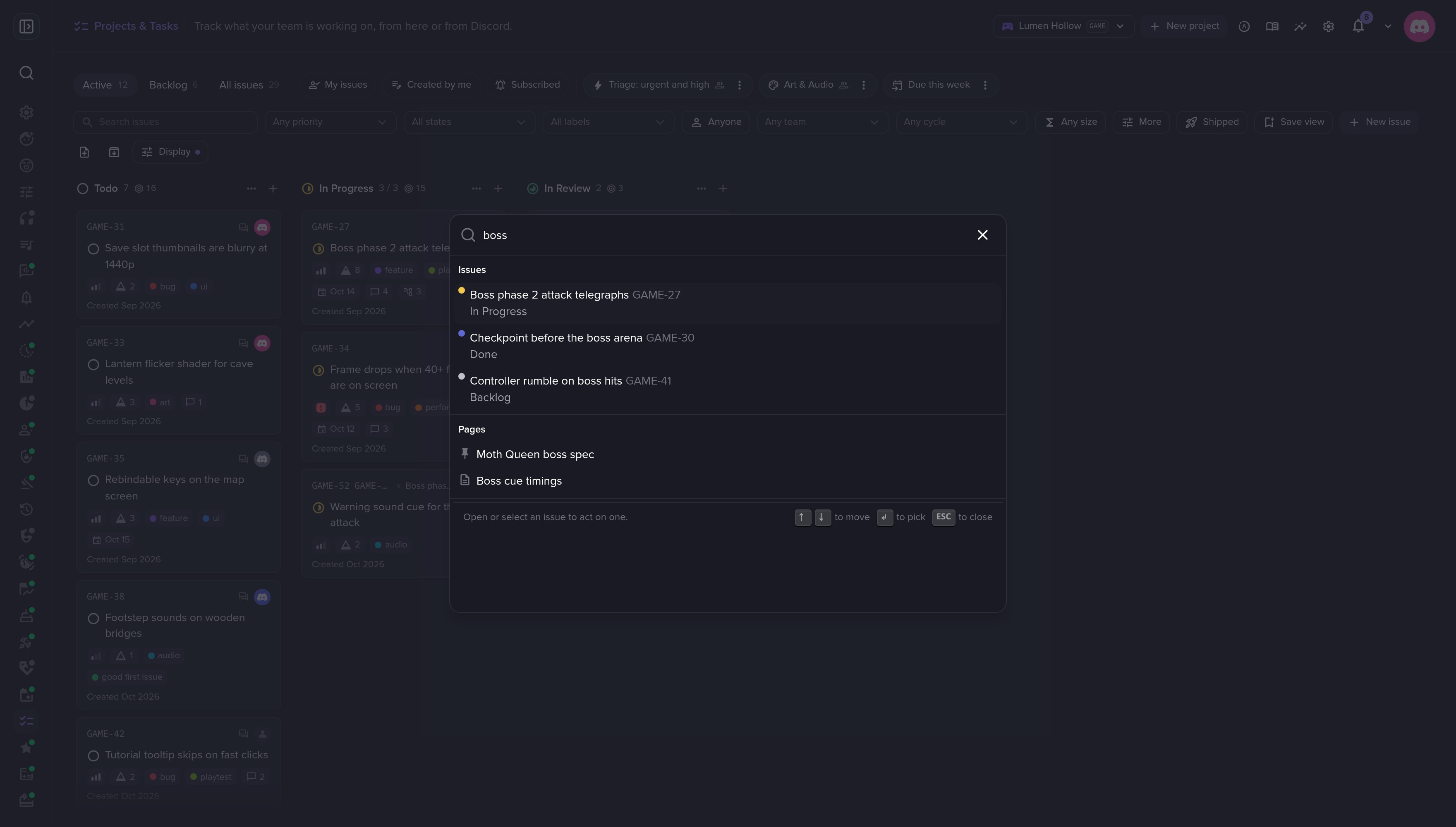Switch to the Backlog tab

(x=173, y=85)
